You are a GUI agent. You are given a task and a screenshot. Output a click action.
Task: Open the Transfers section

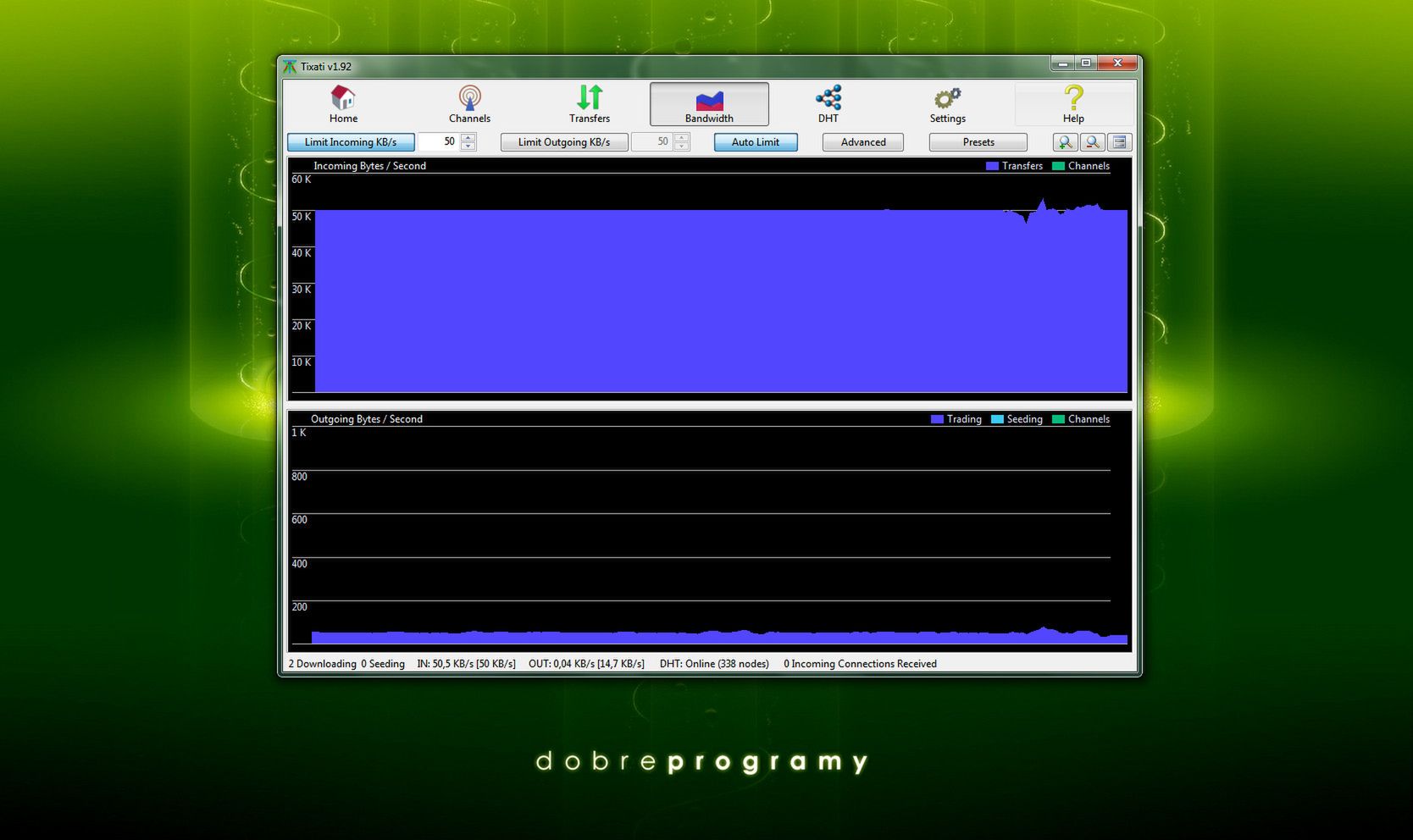590,104
